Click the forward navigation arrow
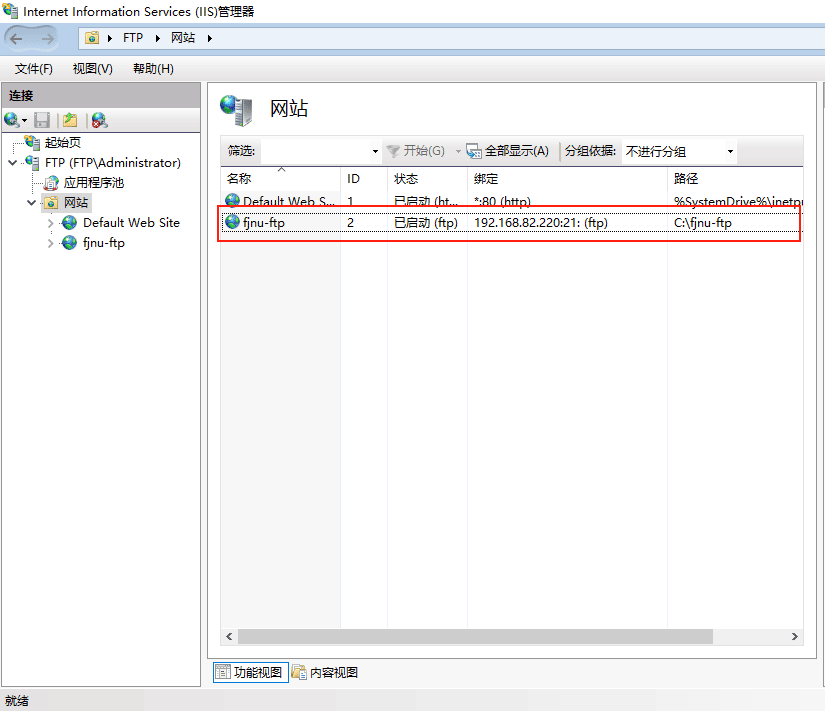 (x=47, y=38)
